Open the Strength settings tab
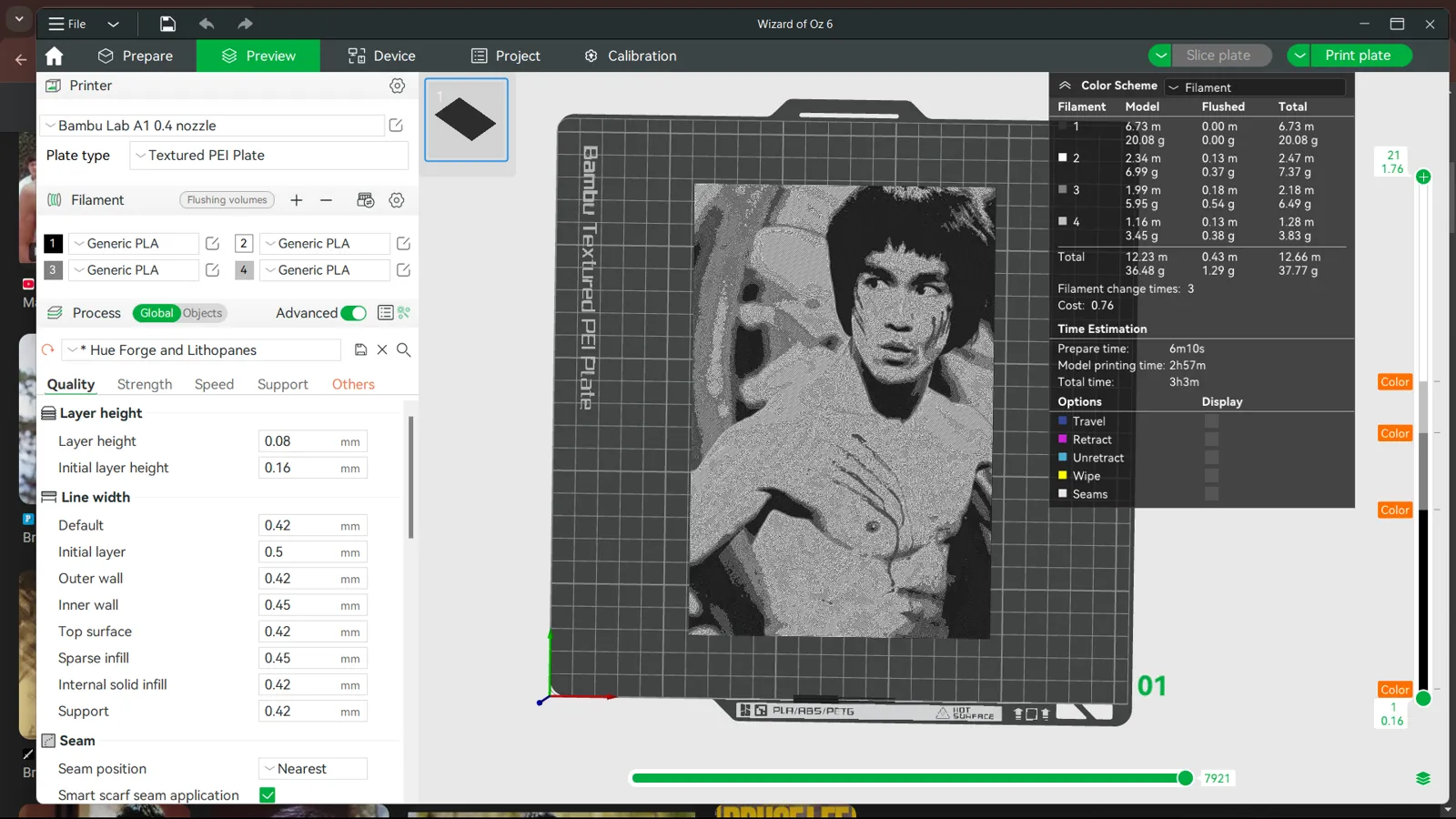 click(x=145, y=384)
